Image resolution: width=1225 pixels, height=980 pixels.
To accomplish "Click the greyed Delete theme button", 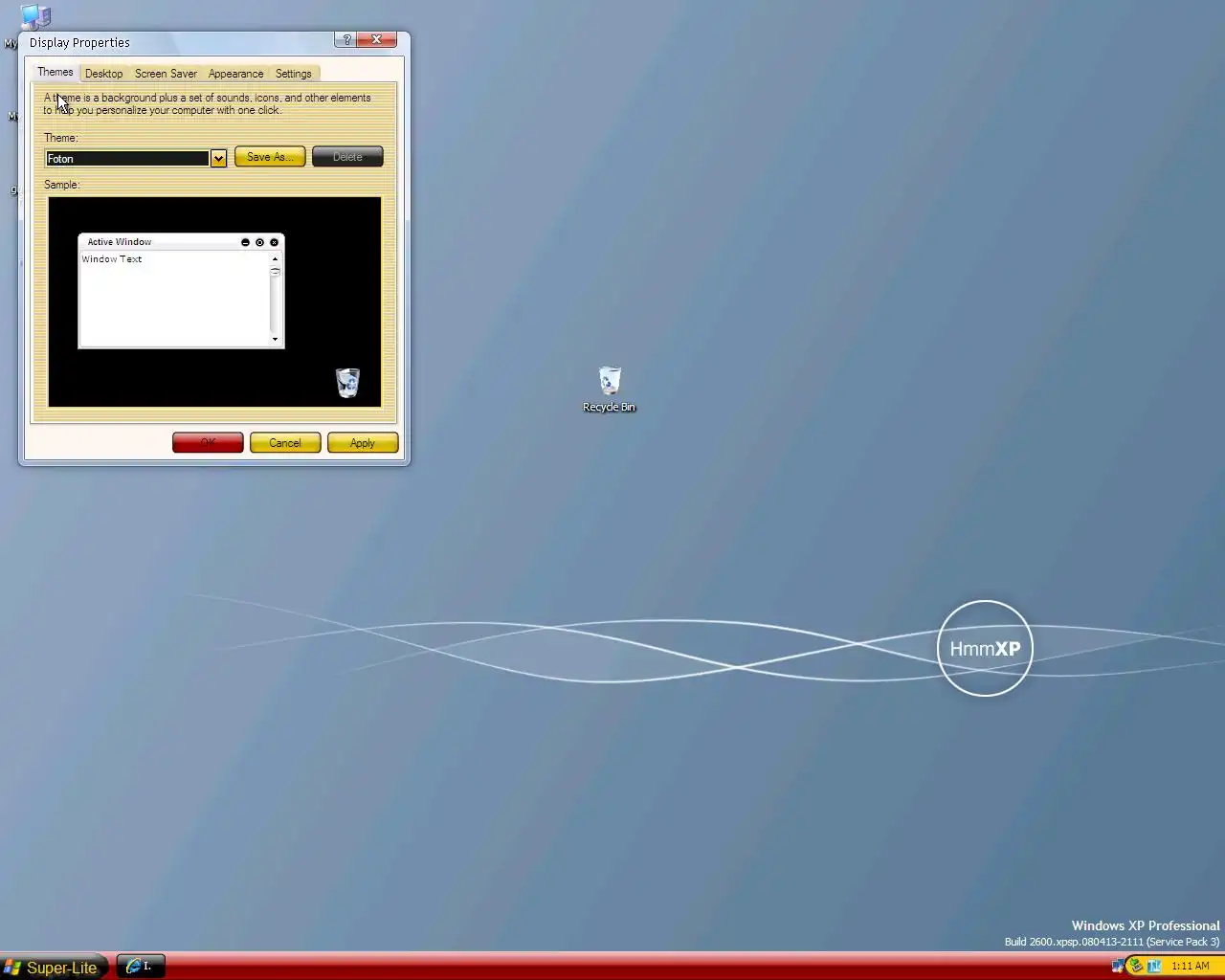I will tap(347, 157).
